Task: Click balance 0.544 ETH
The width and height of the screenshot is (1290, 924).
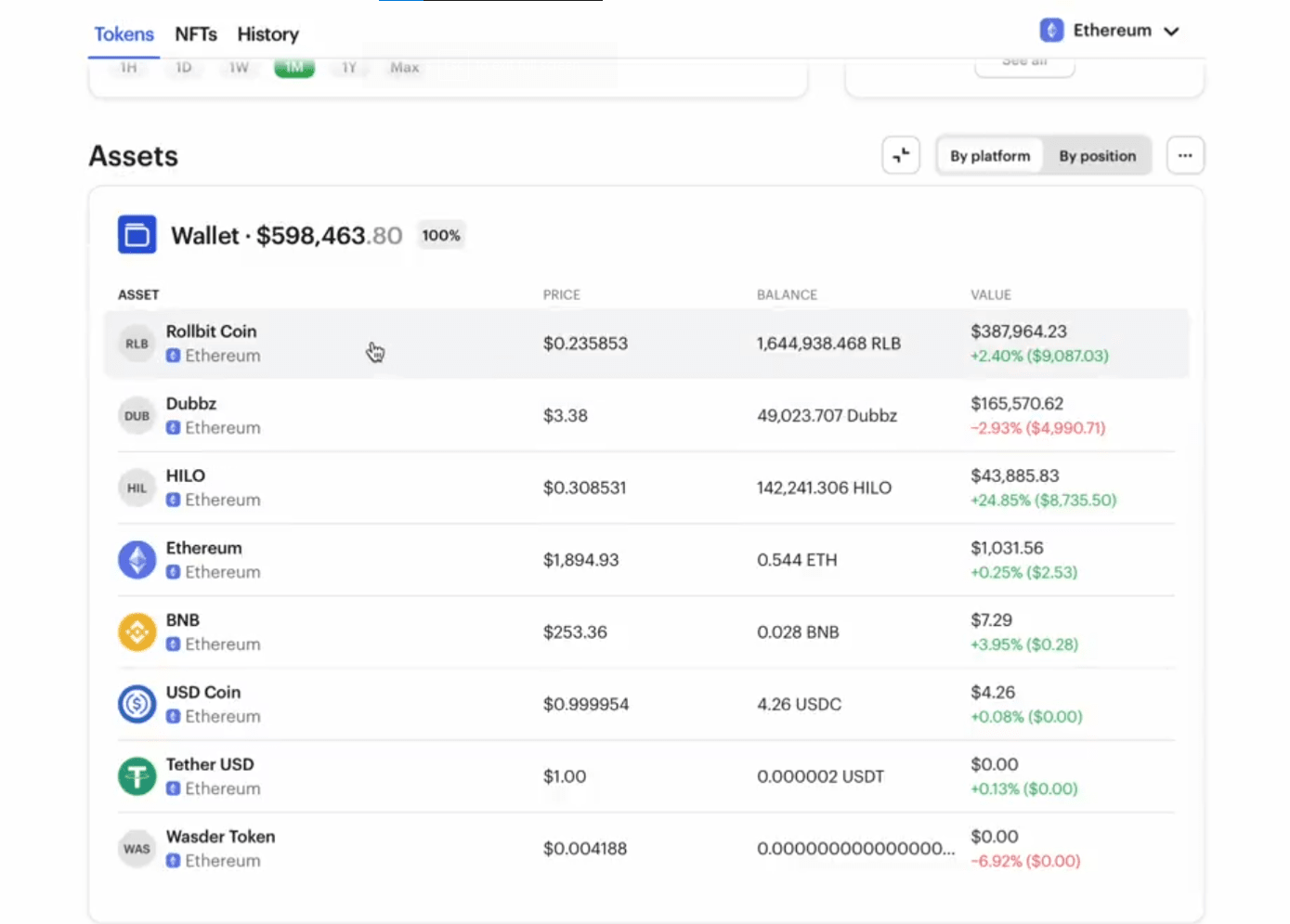Action: pos(797,560)
